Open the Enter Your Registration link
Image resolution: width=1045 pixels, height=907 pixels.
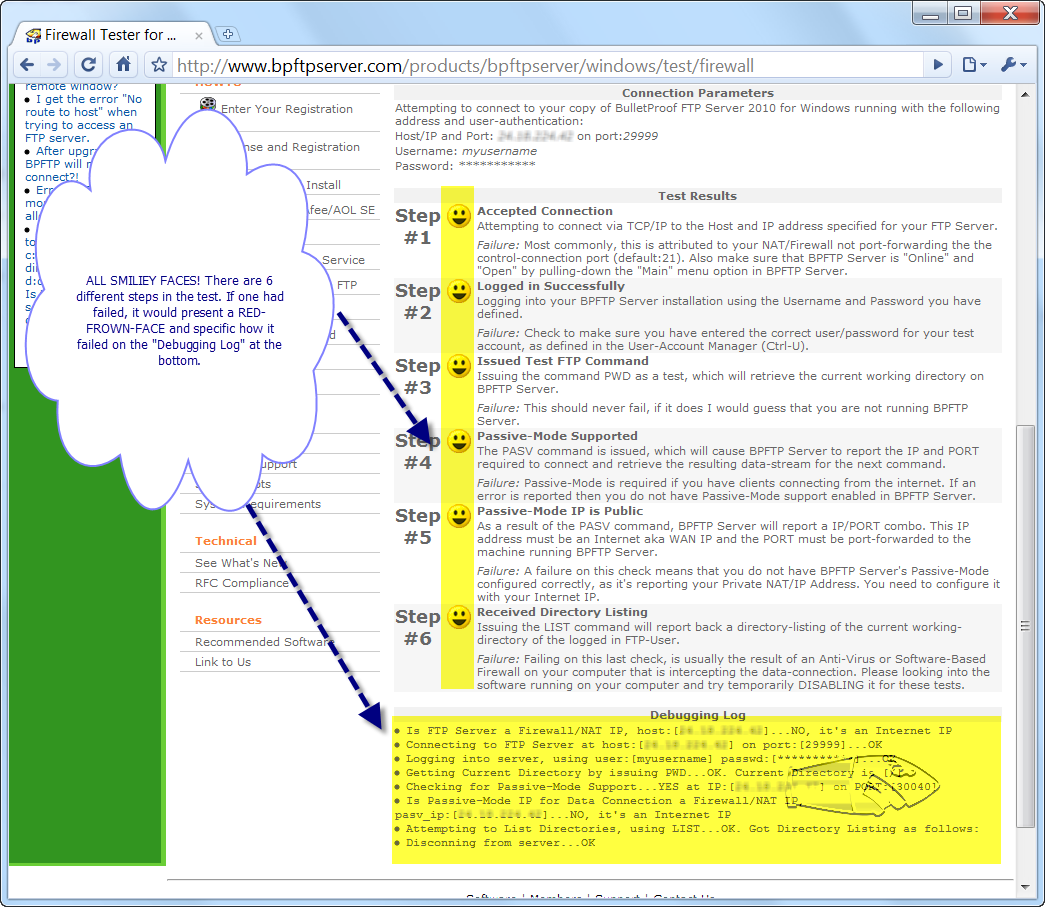[287, 109]
